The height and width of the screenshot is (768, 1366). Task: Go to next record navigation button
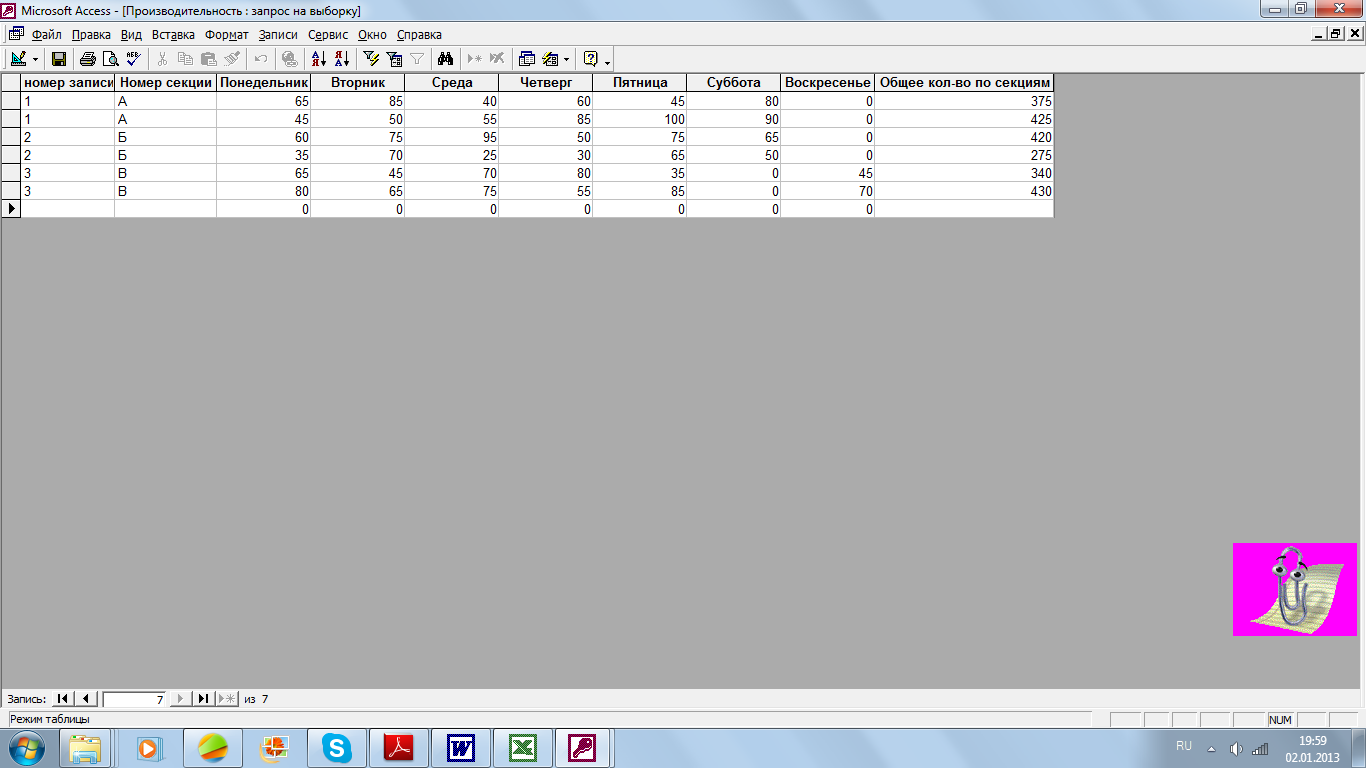pyautogui.click(x=180, y=699)
